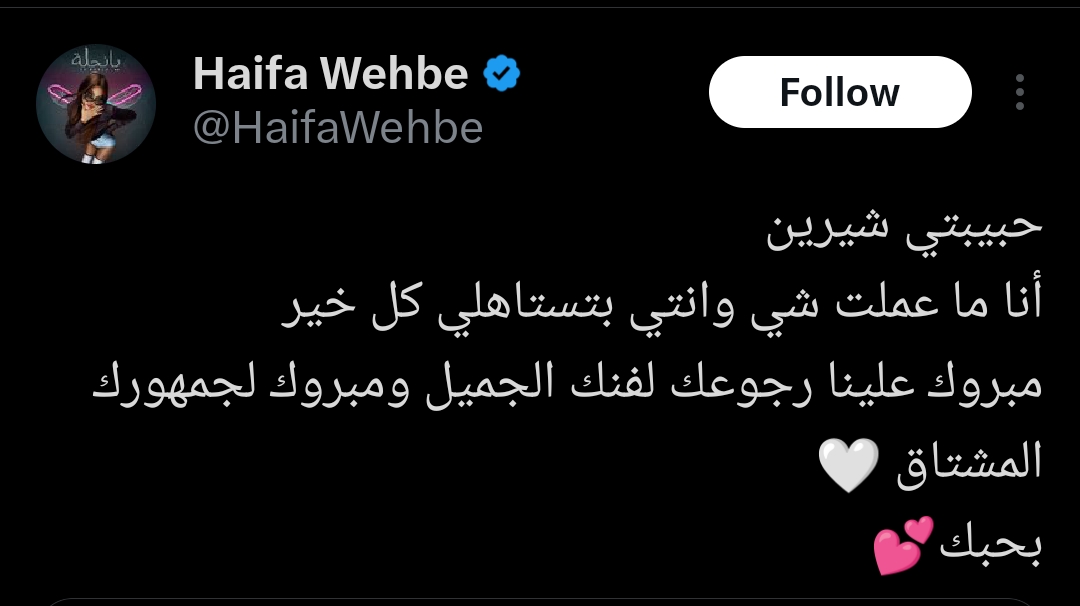
Task: Click the word شيرين in the tweet
Action: click(827, 230)
